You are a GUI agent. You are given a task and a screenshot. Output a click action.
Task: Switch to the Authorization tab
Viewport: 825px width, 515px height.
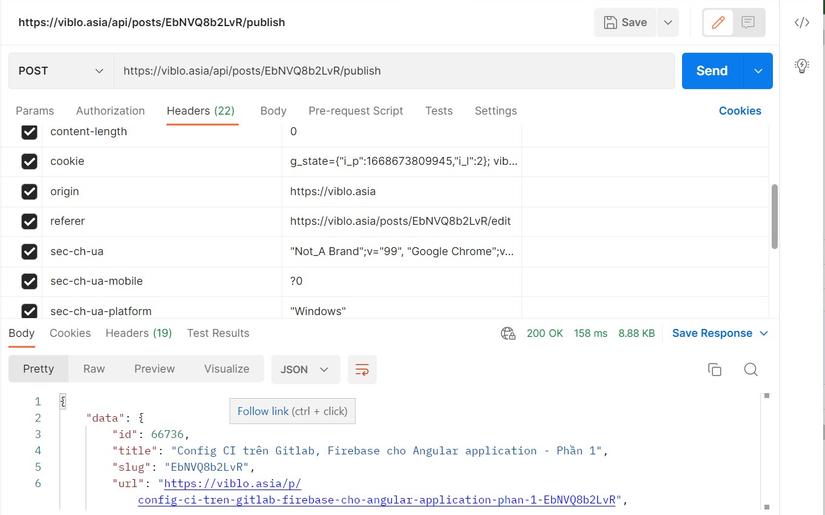tap(110, 111)
